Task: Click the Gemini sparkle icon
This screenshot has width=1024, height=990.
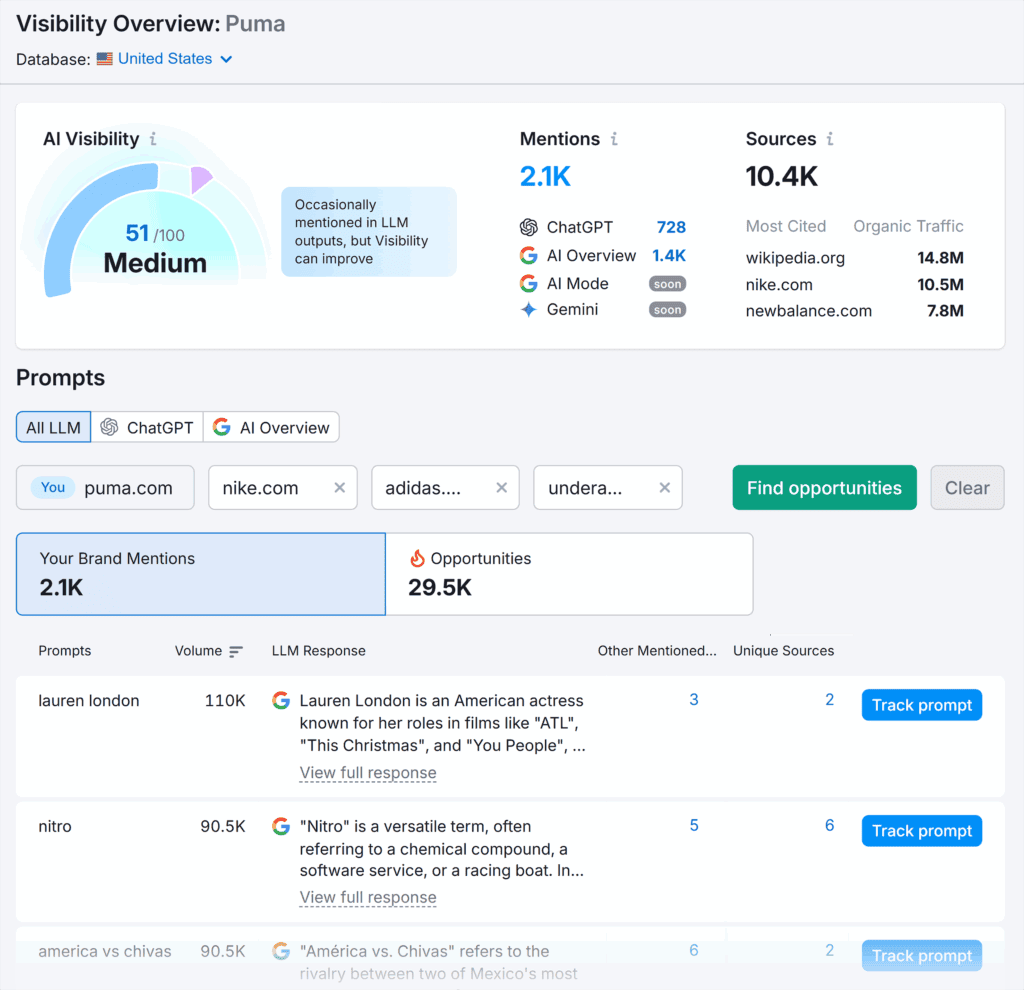Action: point(527,309)
